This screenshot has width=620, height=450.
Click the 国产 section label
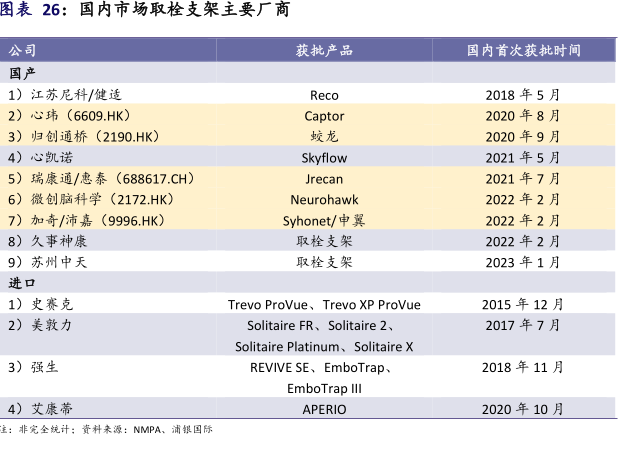pyautogui.click(x=23, y=73)
